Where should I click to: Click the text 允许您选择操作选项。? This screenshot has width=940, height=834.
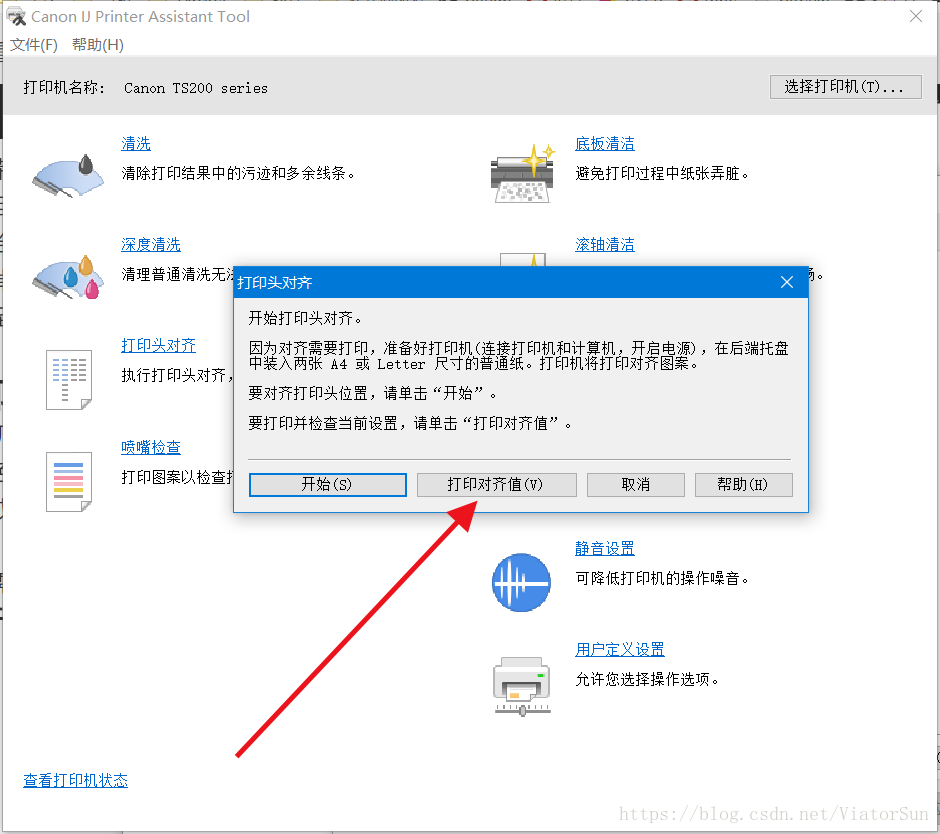[647, 679]
